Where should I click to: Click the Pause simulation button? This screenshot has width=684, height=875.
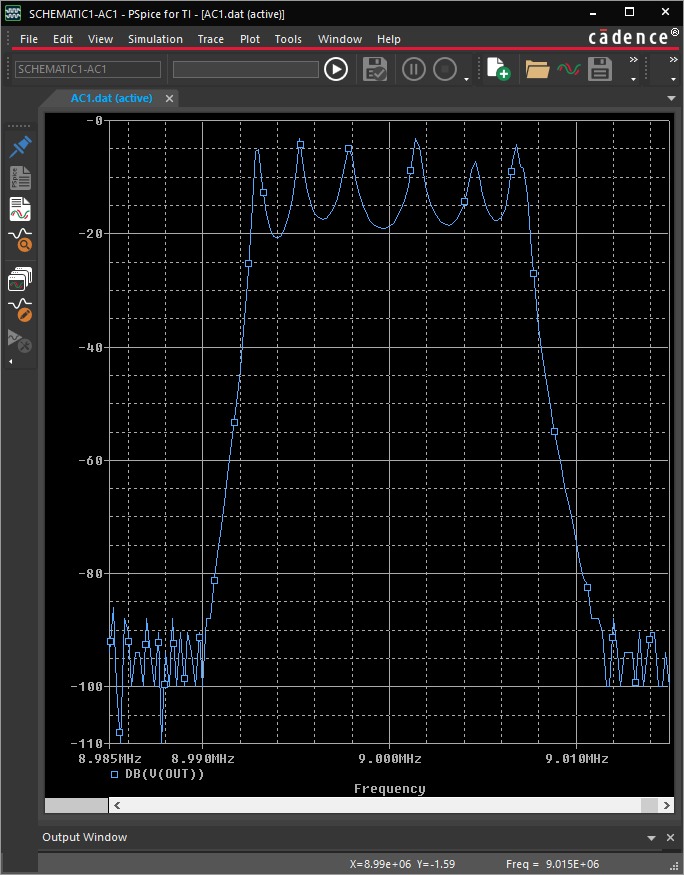[413, 69]
